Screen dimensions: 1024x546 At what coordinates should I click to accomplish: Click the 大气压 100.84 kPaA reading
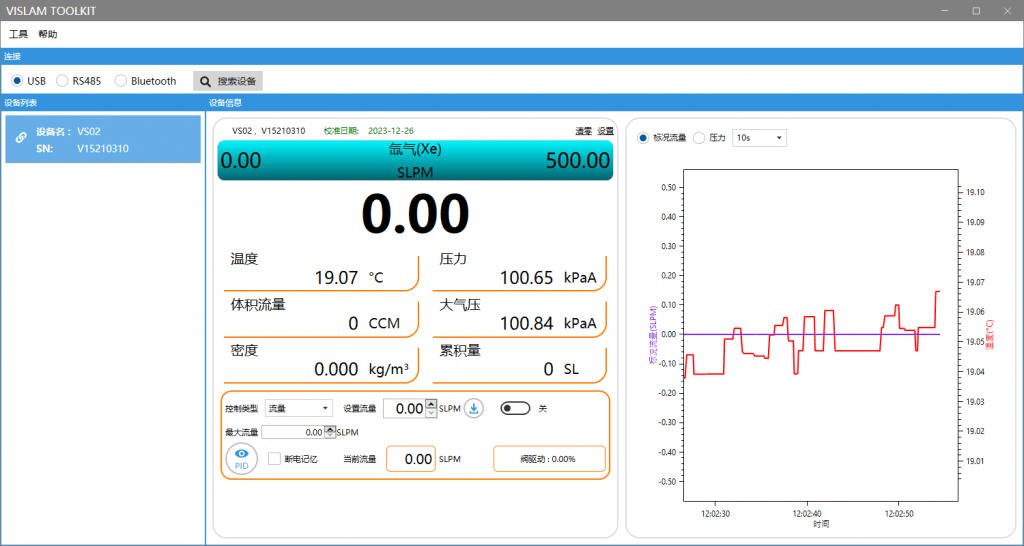point(520,316)
